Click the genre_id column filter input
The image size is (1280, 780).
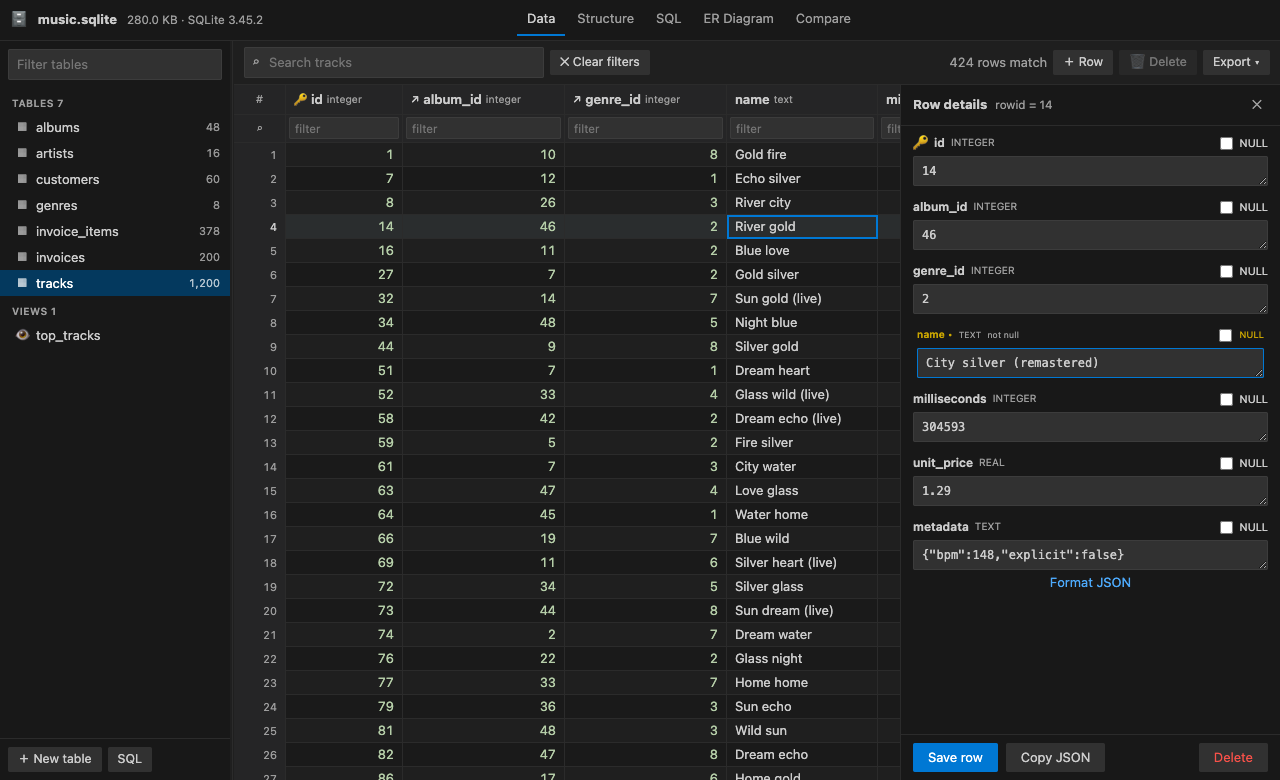(x=645, y=128)
